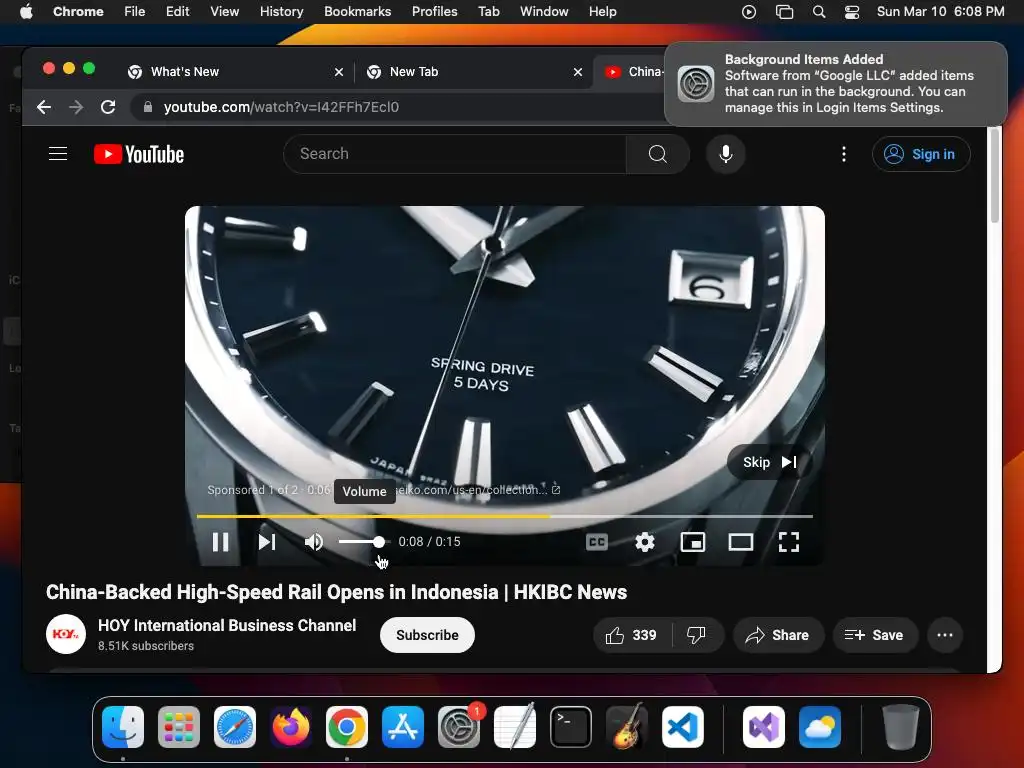Viewport: 1024px width, 768px height.
Task: Seek on the yellow ad progress bar
Action: [x=505, y=516]
